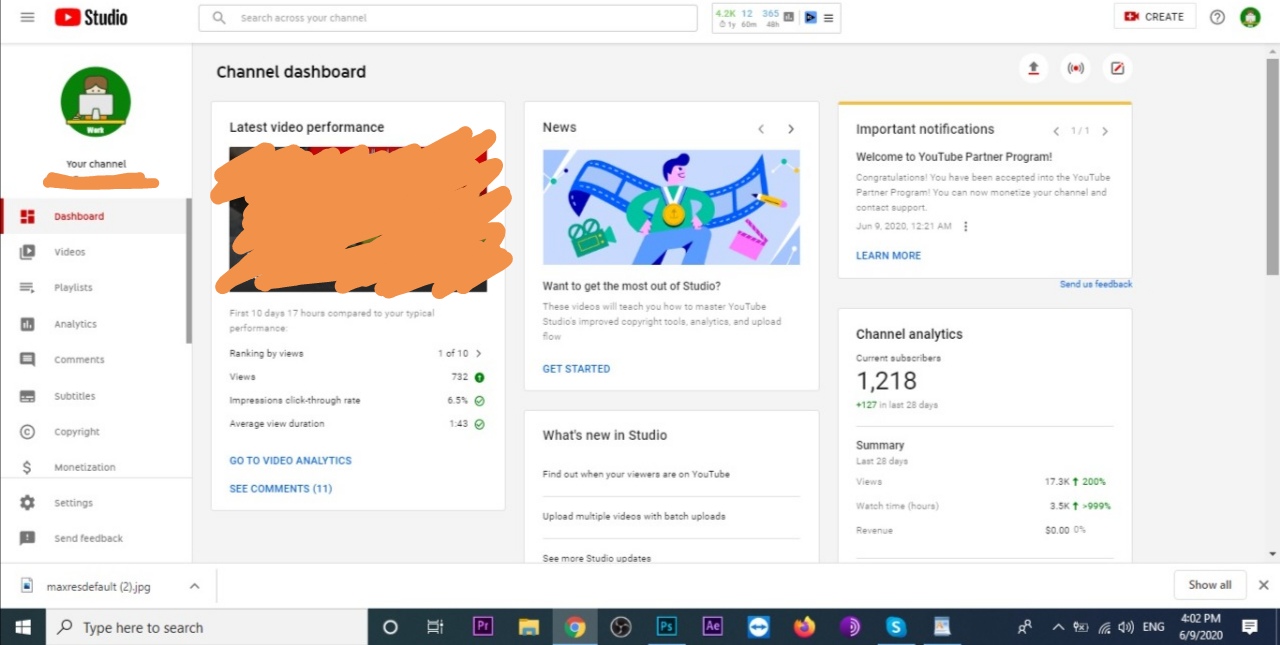Open Subtitles in the sidebar
Screen dimensions: 1280x645
click(x=93, y=396)
